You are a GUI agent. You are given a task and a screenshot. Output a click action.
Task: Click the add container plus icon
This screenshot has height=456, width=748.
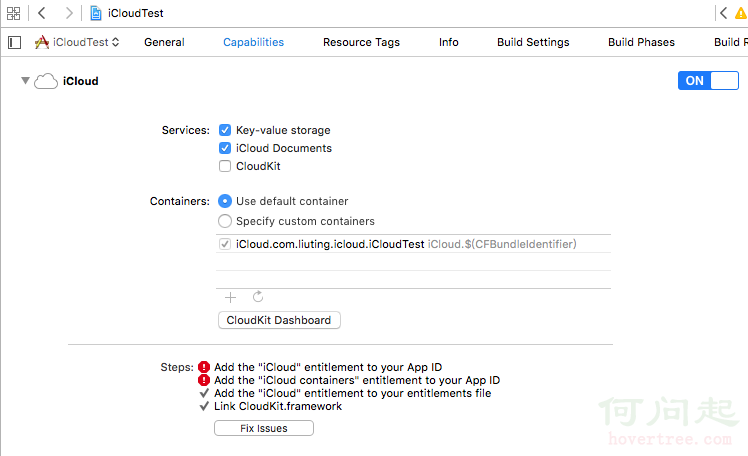click(x=231, y=297)
